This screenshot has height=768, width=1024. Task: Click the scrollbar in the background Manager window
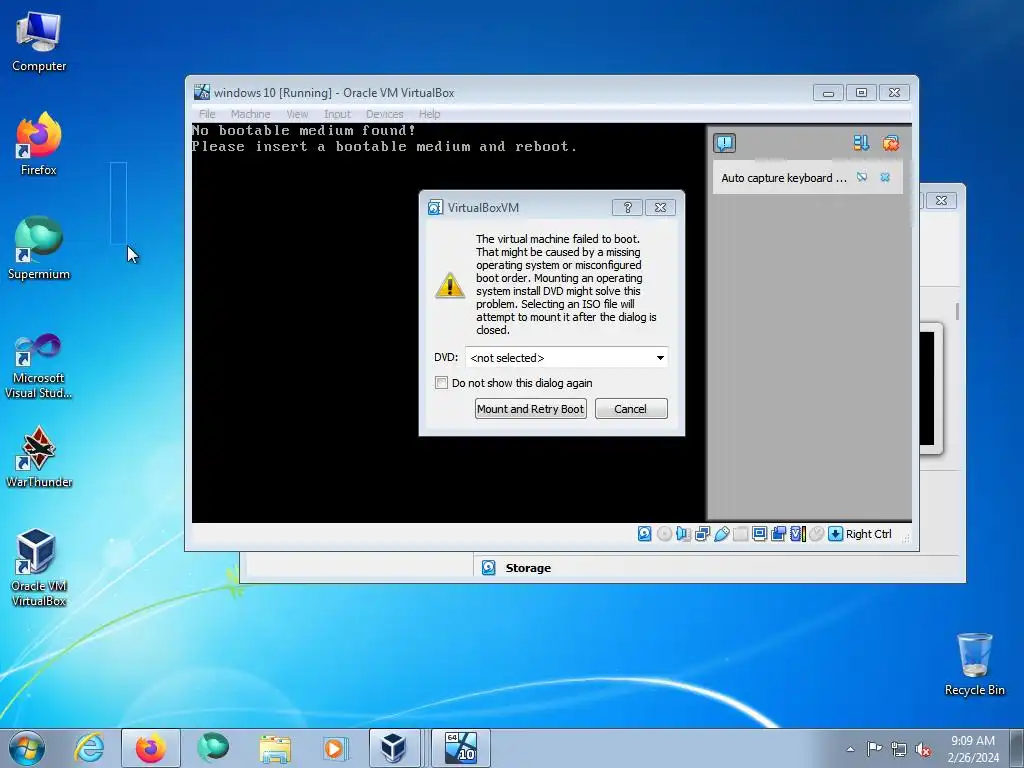[x=957, y=312]
